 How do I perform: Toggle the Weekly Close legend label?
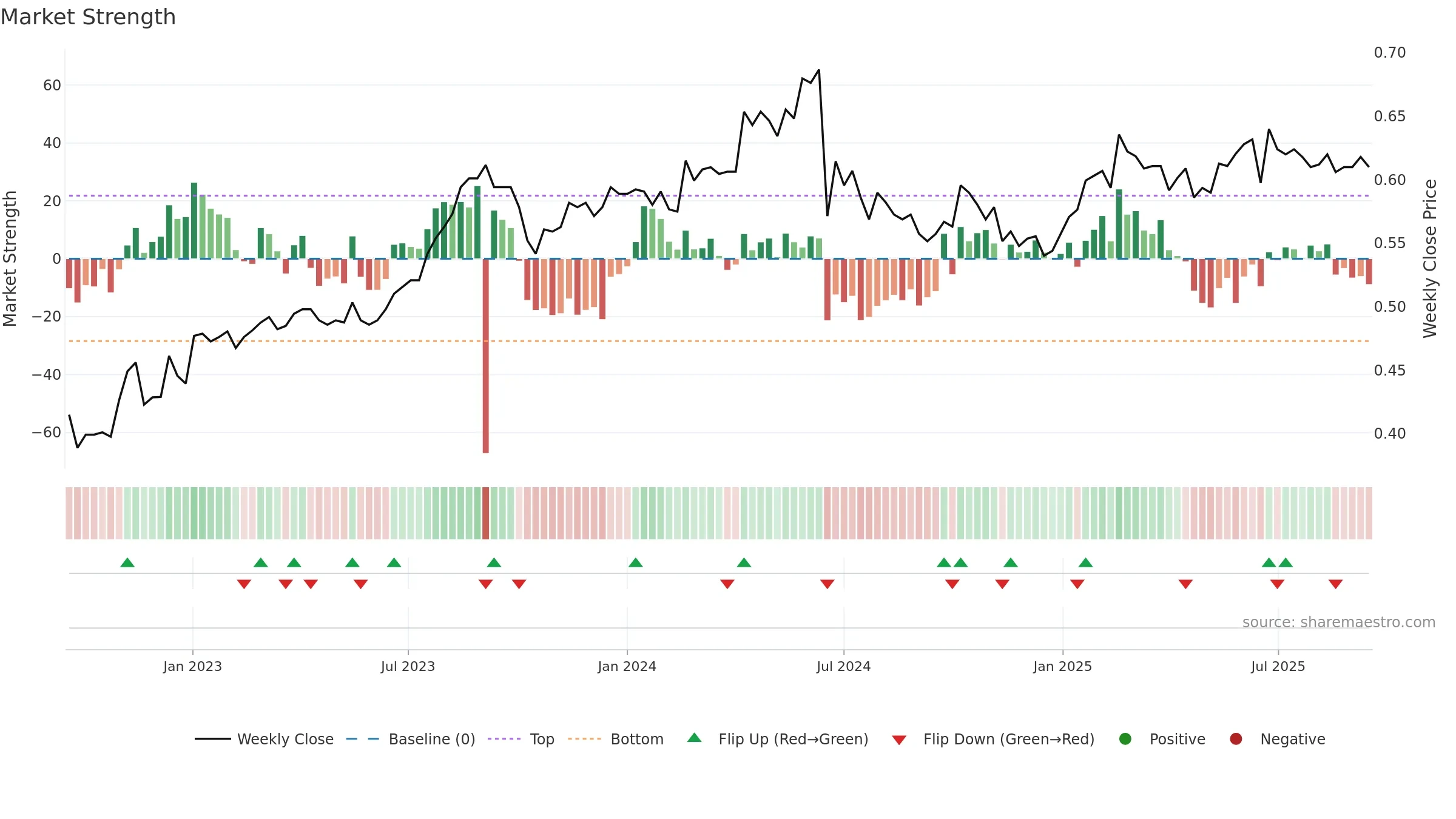click(x=285, y=739)
